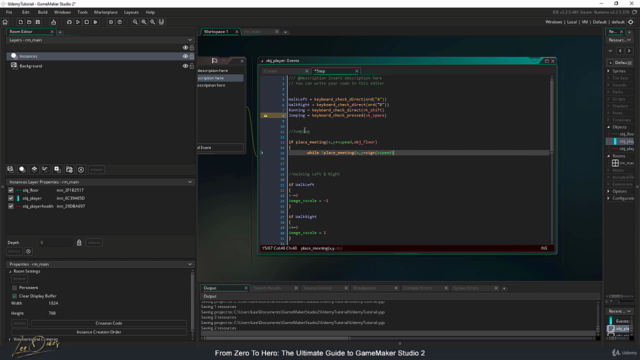Create a new layer folder icon
Viewport: 640px width, 360px height.
(x=69, y=169)
